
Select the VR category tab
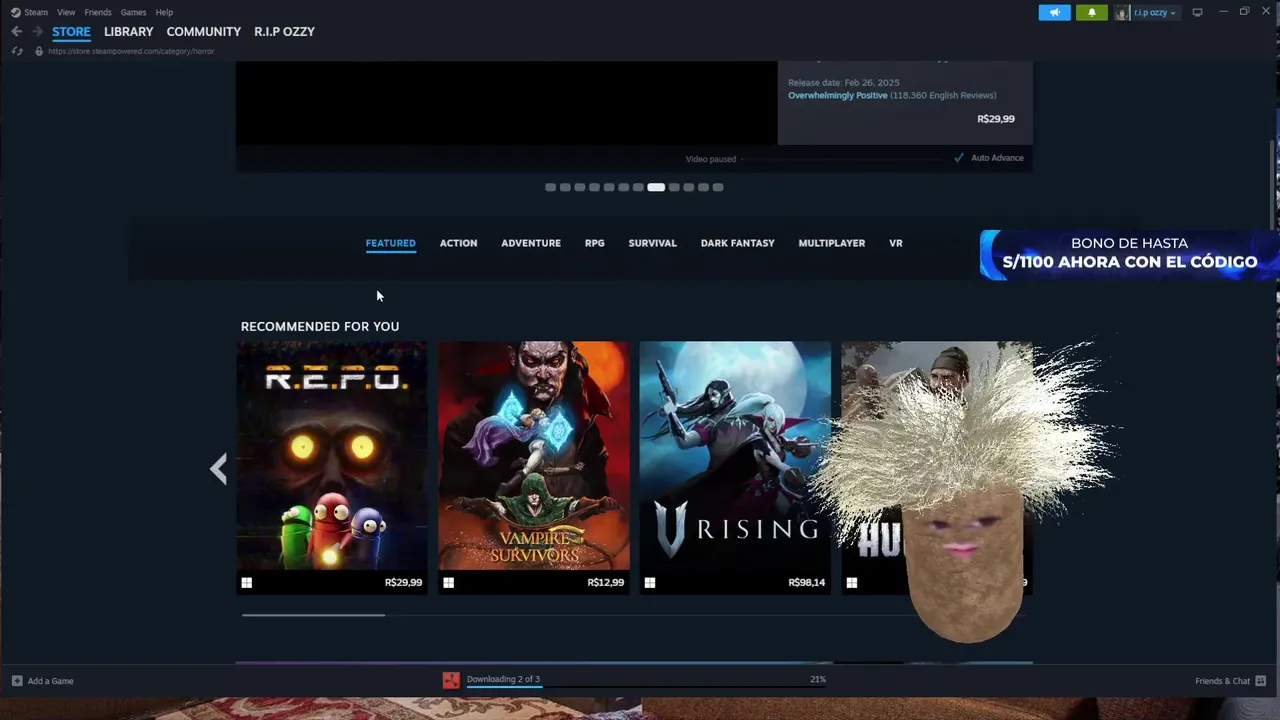click(x=896, y=243)
